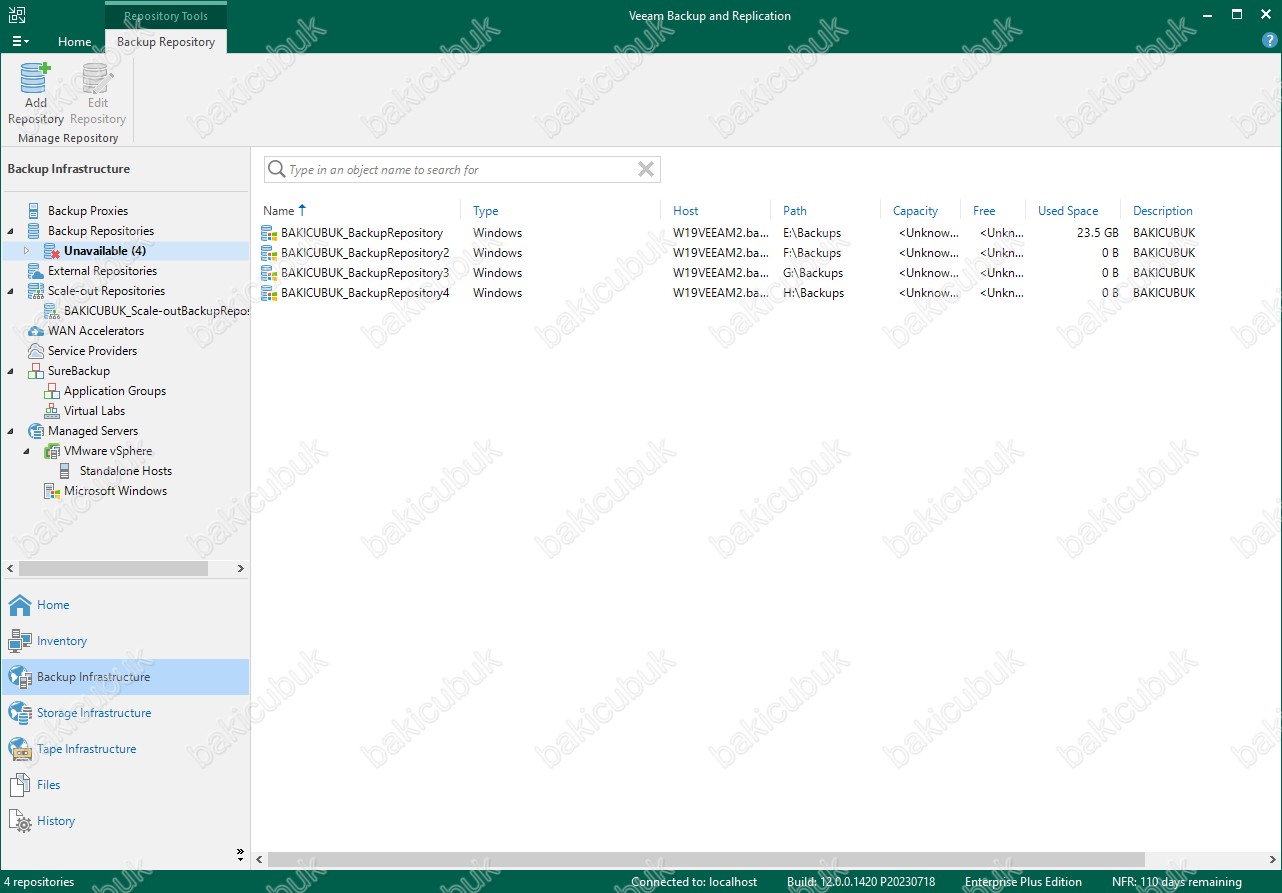Click the 23.5 GB used space cell
This screenshot has width=1282, height=893.
[x=1097, y=233]
